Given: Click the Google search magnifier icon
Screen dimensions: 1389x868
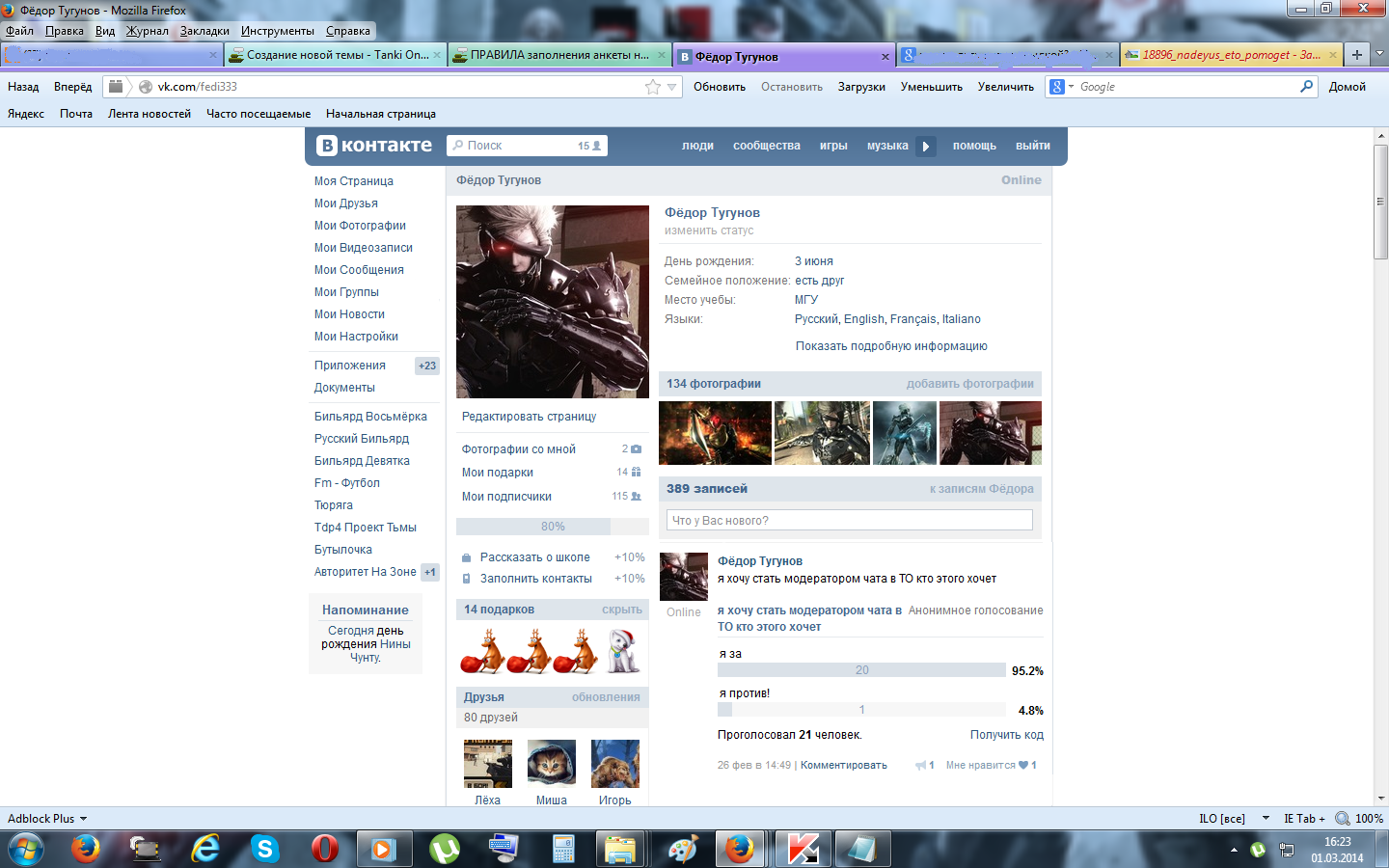Looking at the screenshot, I should pos(1307,87).
